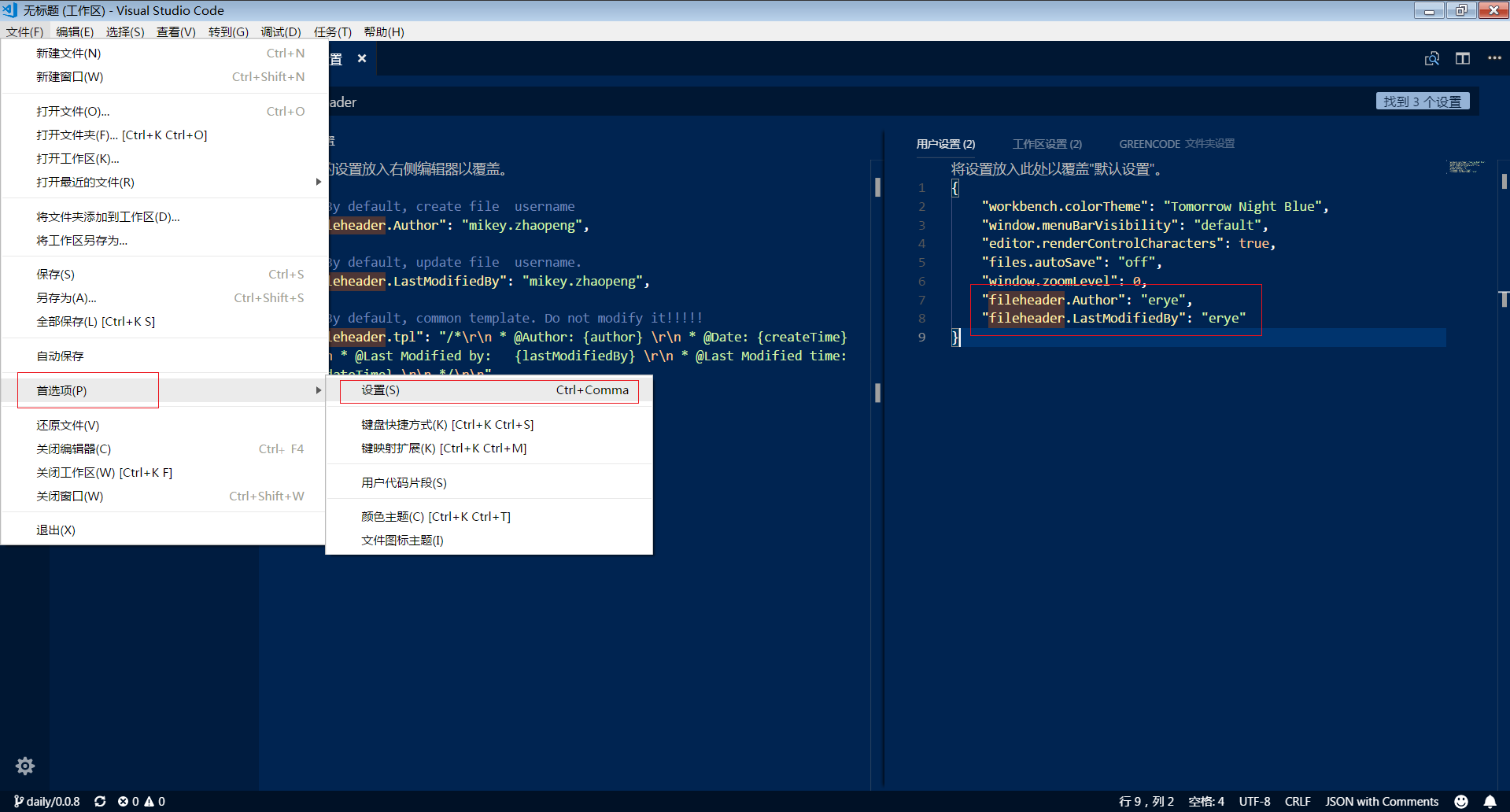This screenshot has width=1510, height=812.
Task: Switch to the 工作区设置 (2) tab
Action: click(1047, 144)
